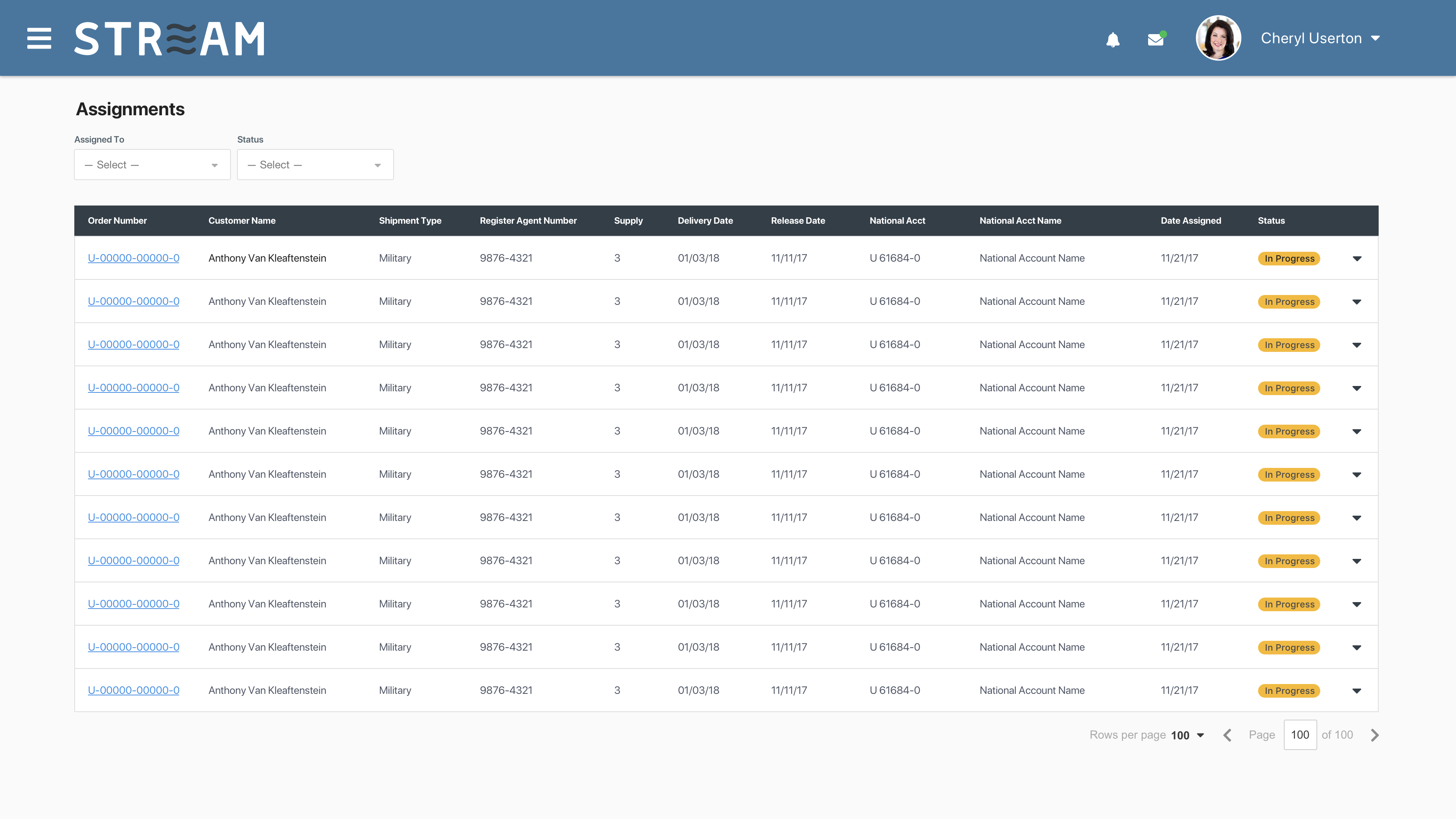Click the STREAM logo
The height and width of the screenshot is (819, 1456).
[169, 38]
